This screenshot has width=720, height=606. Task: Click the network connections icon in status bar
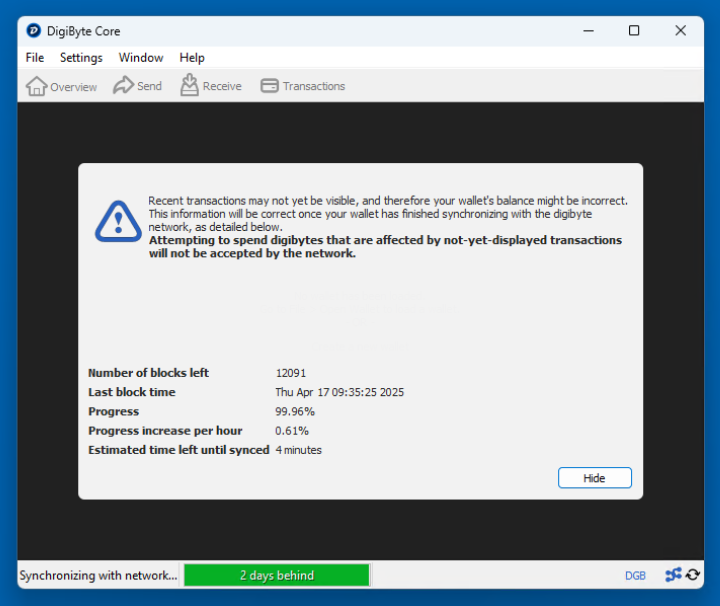(673, 574)
